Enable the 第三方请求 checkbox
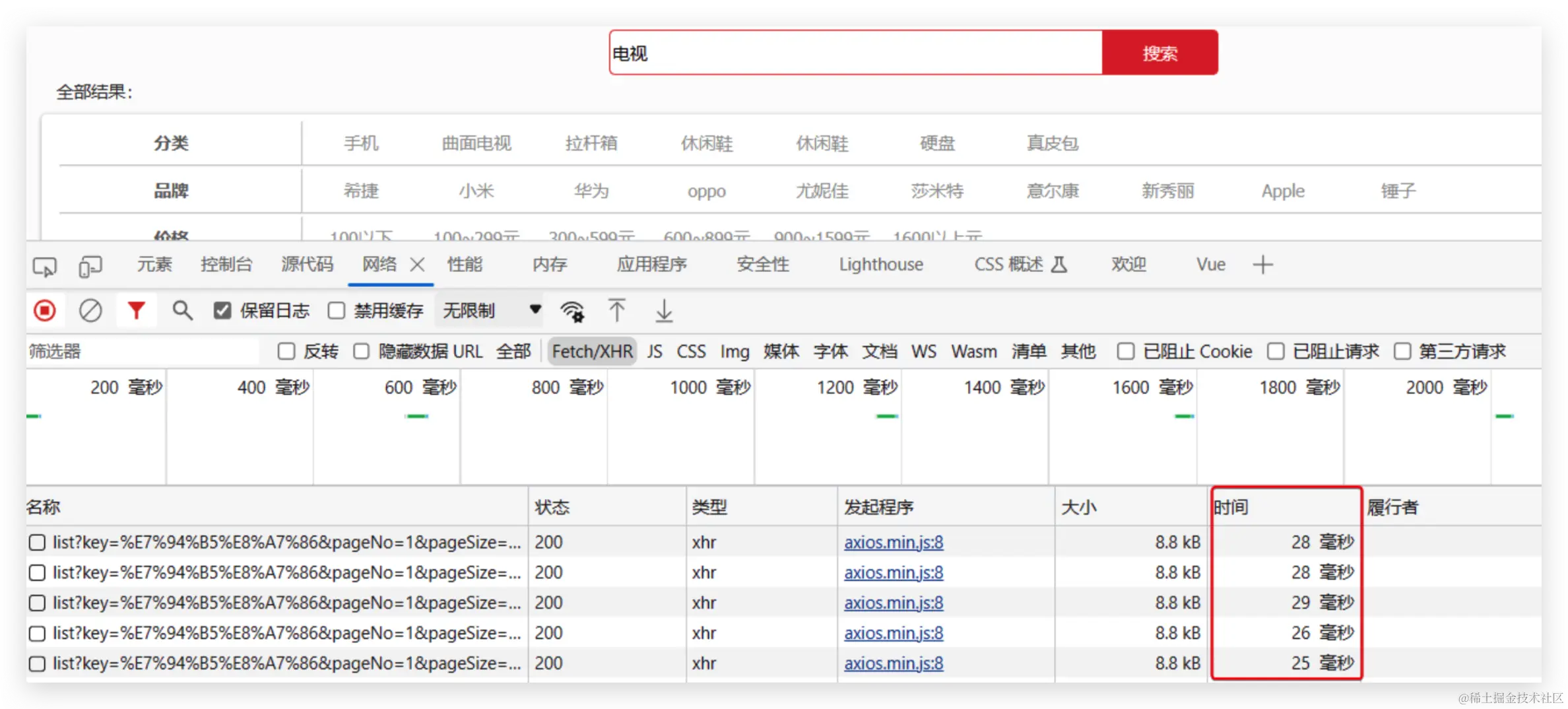This screenshot has height=709, width=1568. tap(1402, 351)
